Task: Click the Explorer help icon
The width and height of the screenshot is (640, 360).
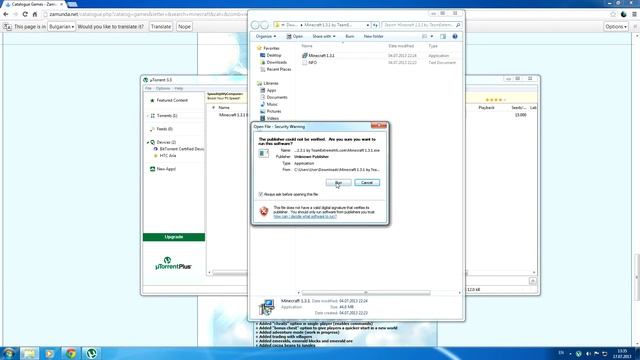Action: pos(455,36)
